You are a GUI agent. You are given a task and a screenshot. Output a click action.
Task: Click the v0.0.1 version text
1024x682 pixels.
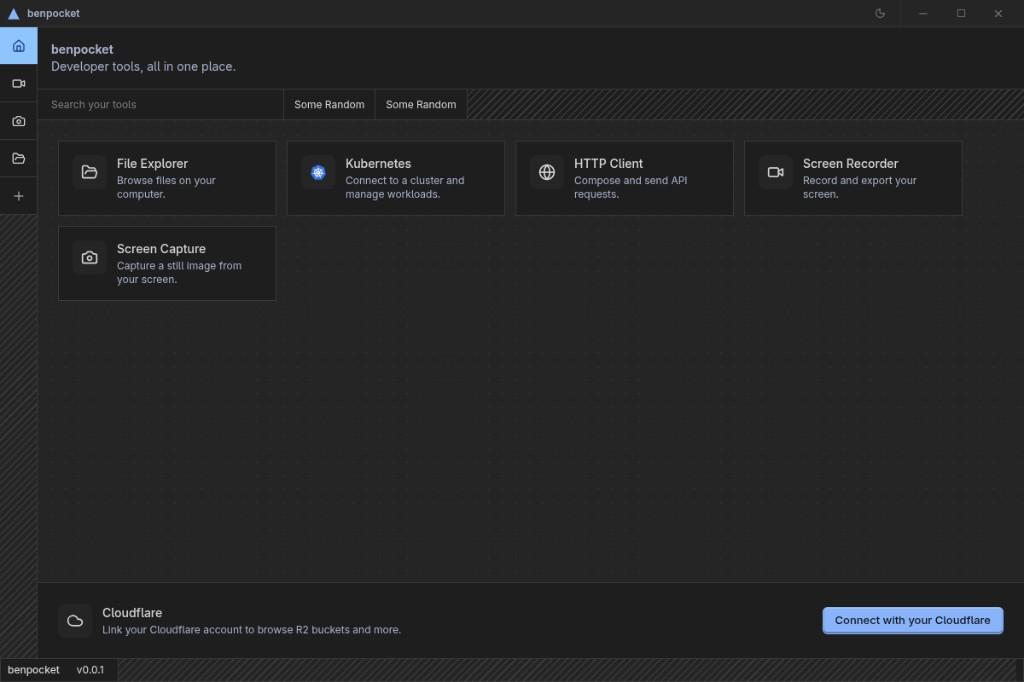90,670
